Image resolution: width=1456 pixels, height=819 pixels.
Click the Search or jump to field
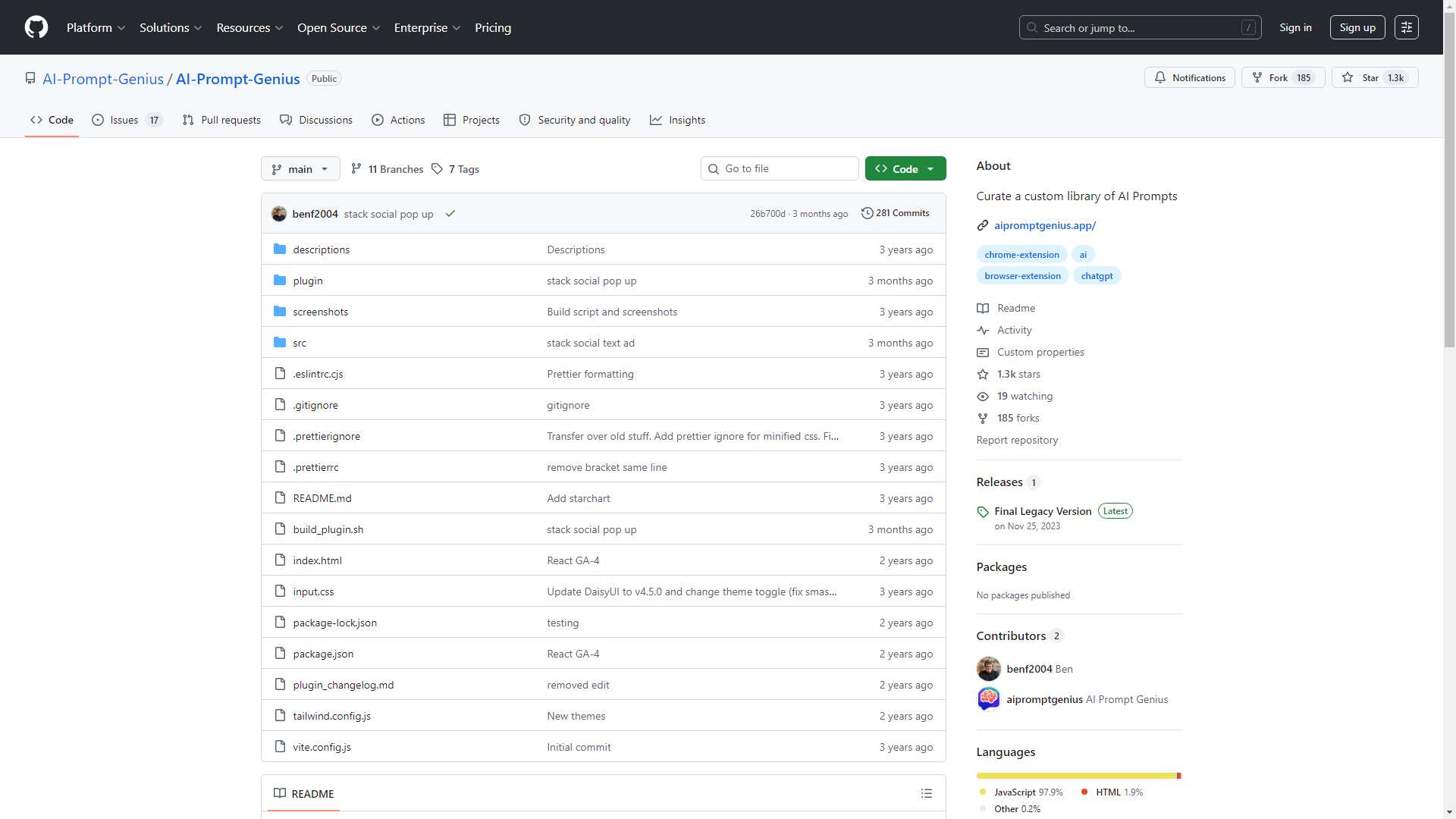[x=1141, y=27]
